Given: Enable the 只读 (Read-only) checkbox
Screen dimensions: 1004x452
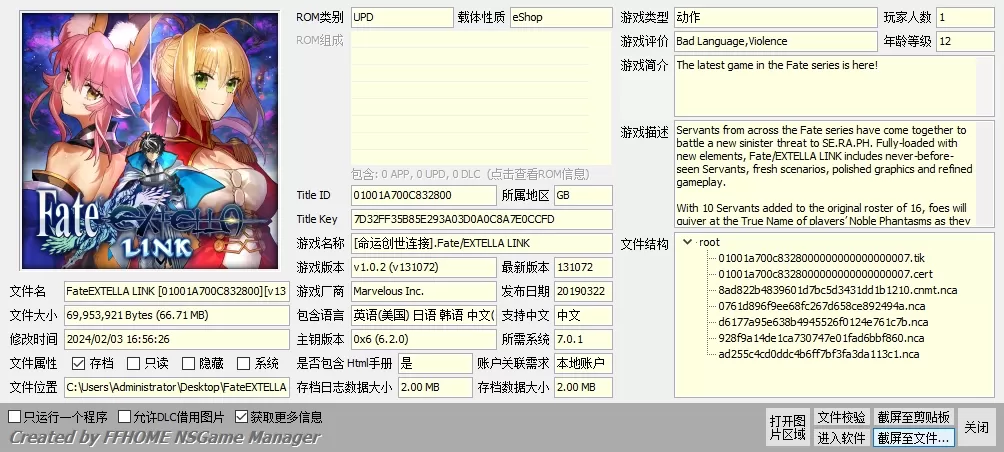Looking at the screenshot, I should click(134, 364).
